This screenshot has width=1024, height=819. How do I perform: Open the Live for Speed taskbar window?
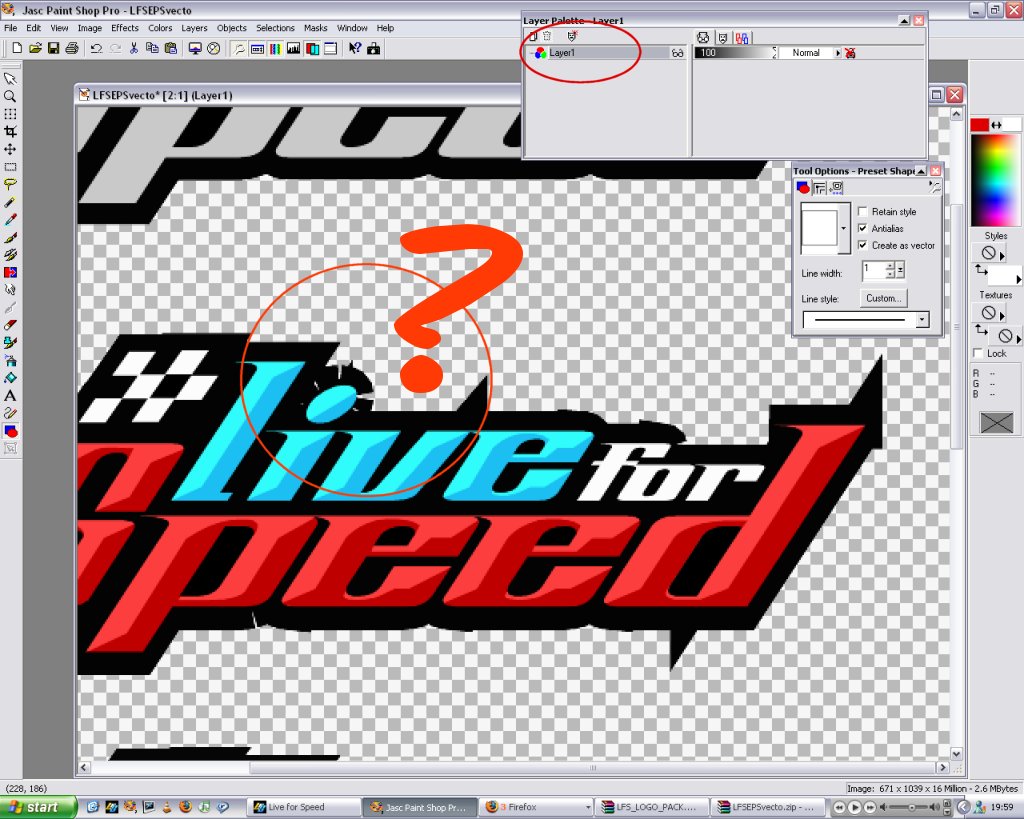pos(304,807)
